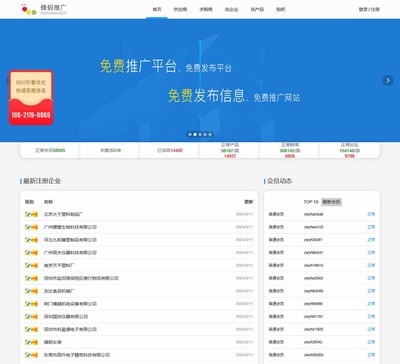Open the 荆门 机电设备有限公司 link
This screenshot has width=400, height=364.
tap(70, 304)
